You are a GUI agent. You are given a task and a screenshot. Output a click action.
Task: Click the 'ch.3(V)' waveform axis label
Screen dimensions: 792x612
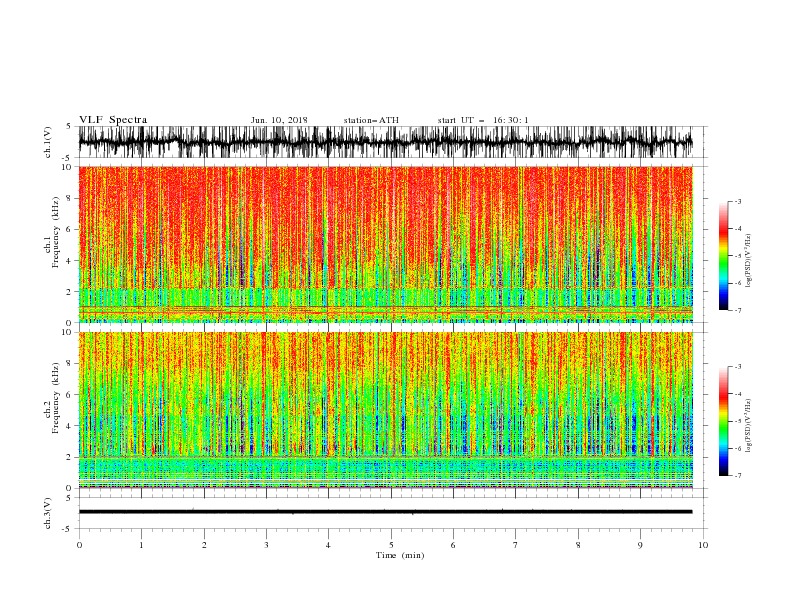[x=48, y=513]
